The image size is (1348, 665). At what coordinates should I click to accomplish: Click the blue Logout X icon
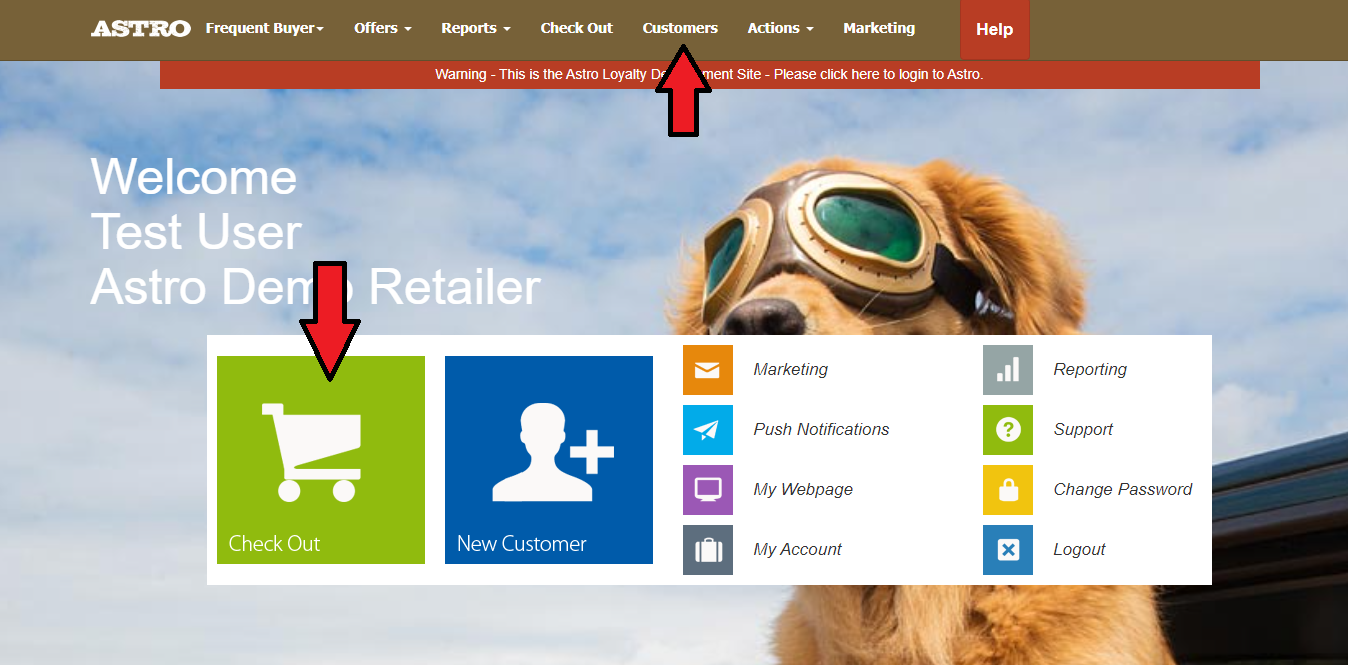point(1008,550)
